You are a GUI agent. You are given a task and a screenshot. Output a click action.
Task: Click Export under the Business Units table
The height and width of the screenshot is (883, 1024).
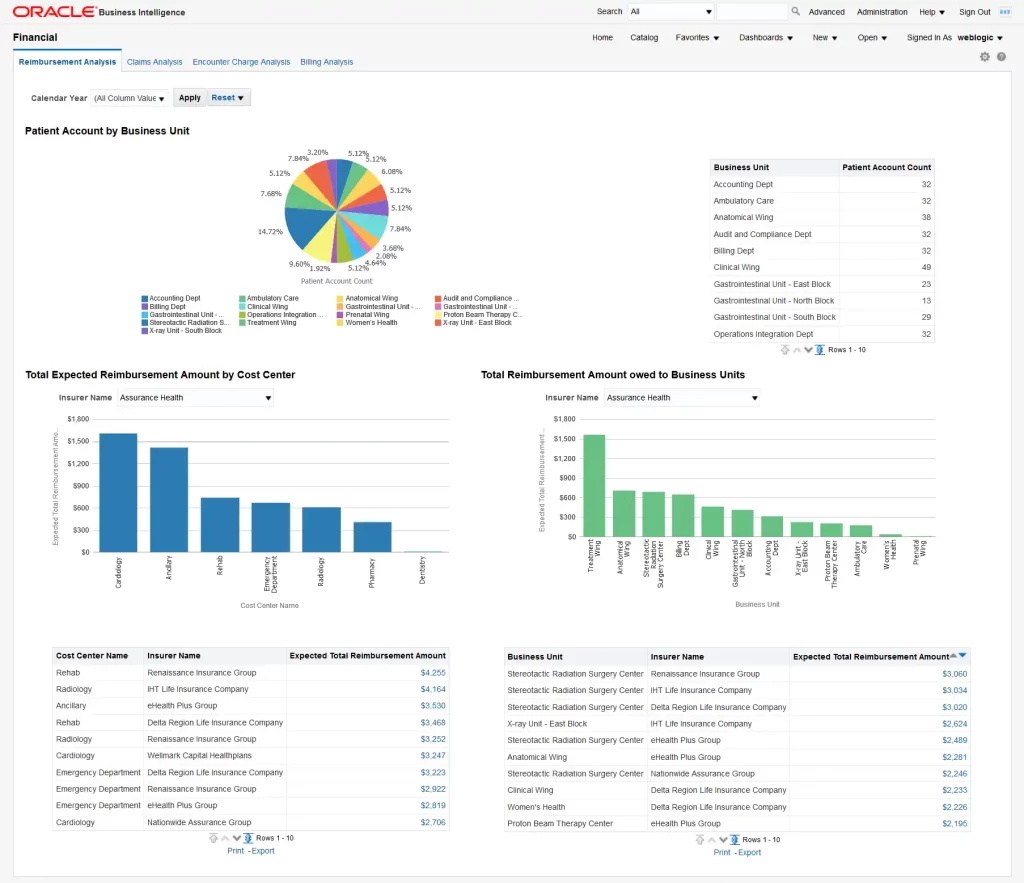[x=750, y=853]
